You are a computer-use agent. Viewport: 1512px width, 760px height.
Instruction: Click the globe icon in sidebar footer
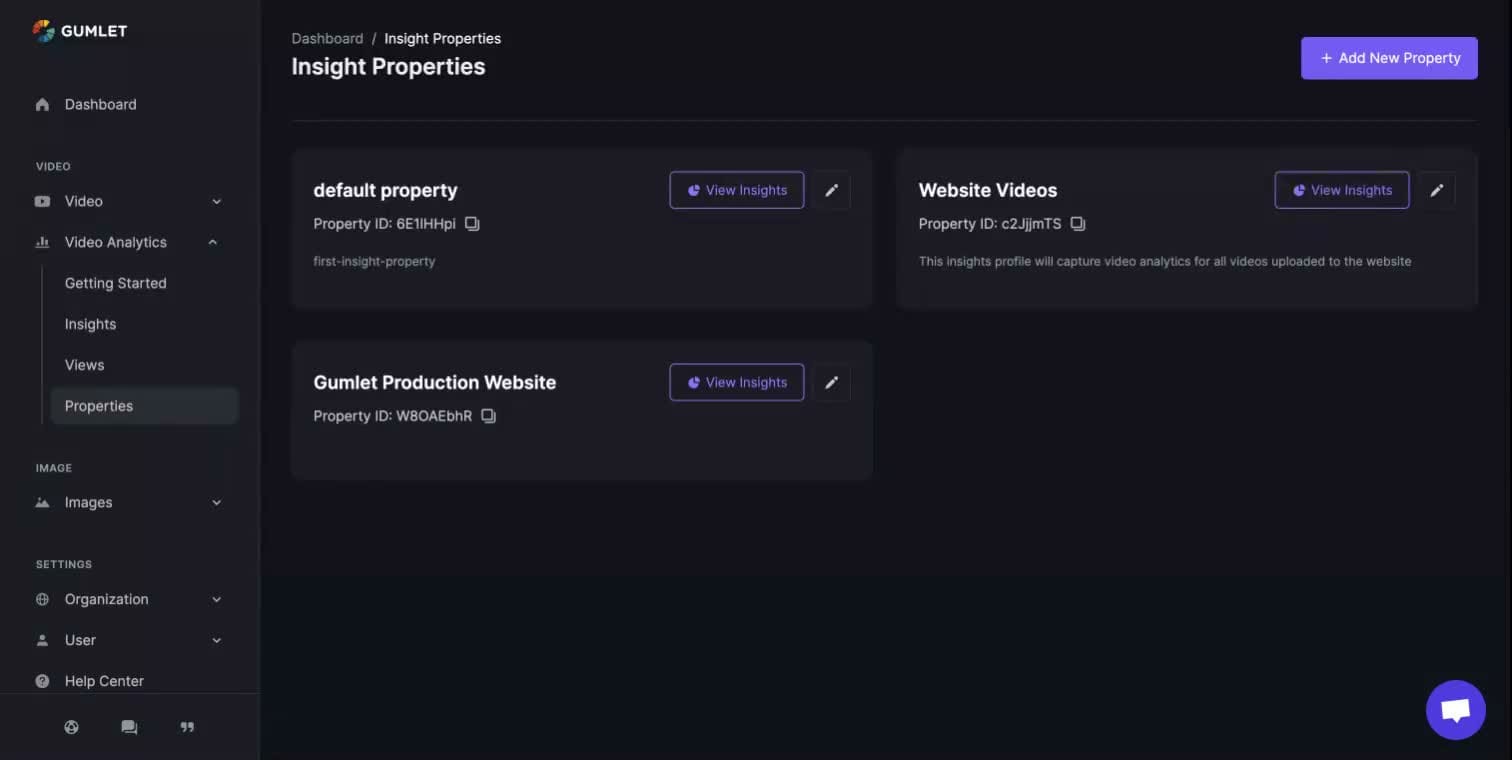point(71,727)
